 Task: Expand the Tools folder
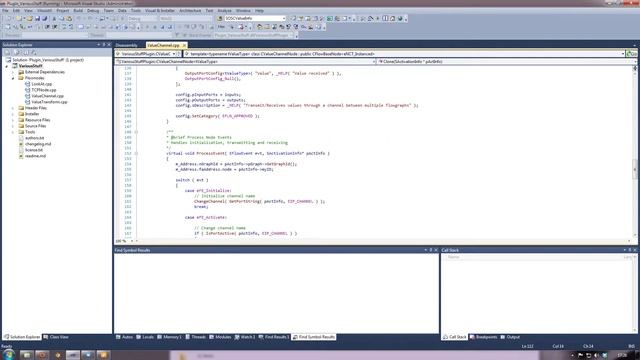pyautogui.click(x=13, y=132)
